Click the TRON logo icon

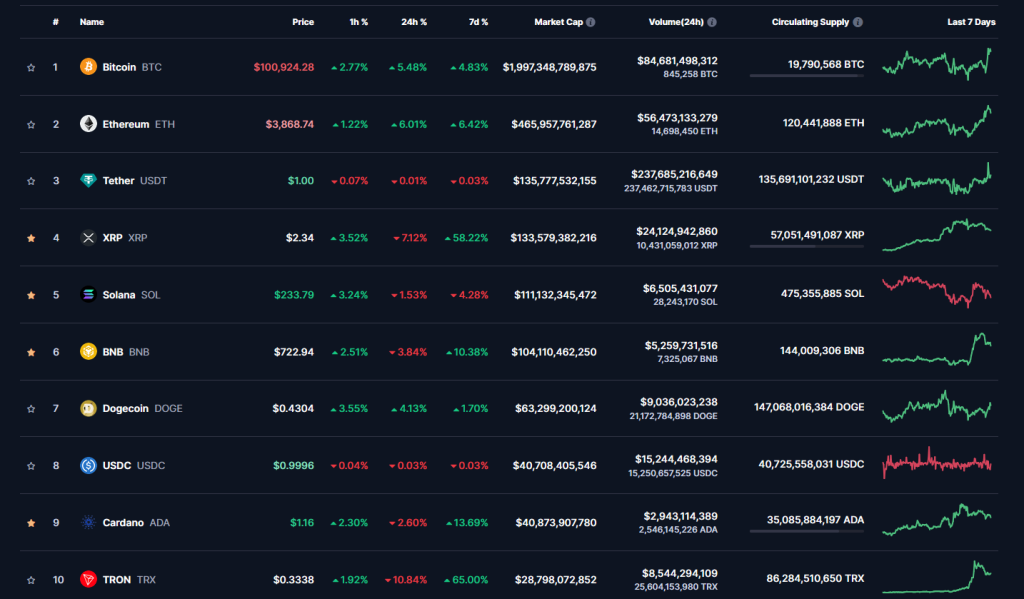point(88,579)
